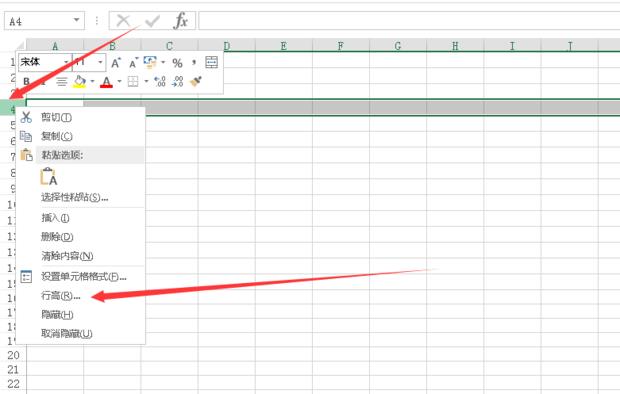Click the Decrease Decimal icon
Viewport: 620px width, 394px height.
pos(178,81)
